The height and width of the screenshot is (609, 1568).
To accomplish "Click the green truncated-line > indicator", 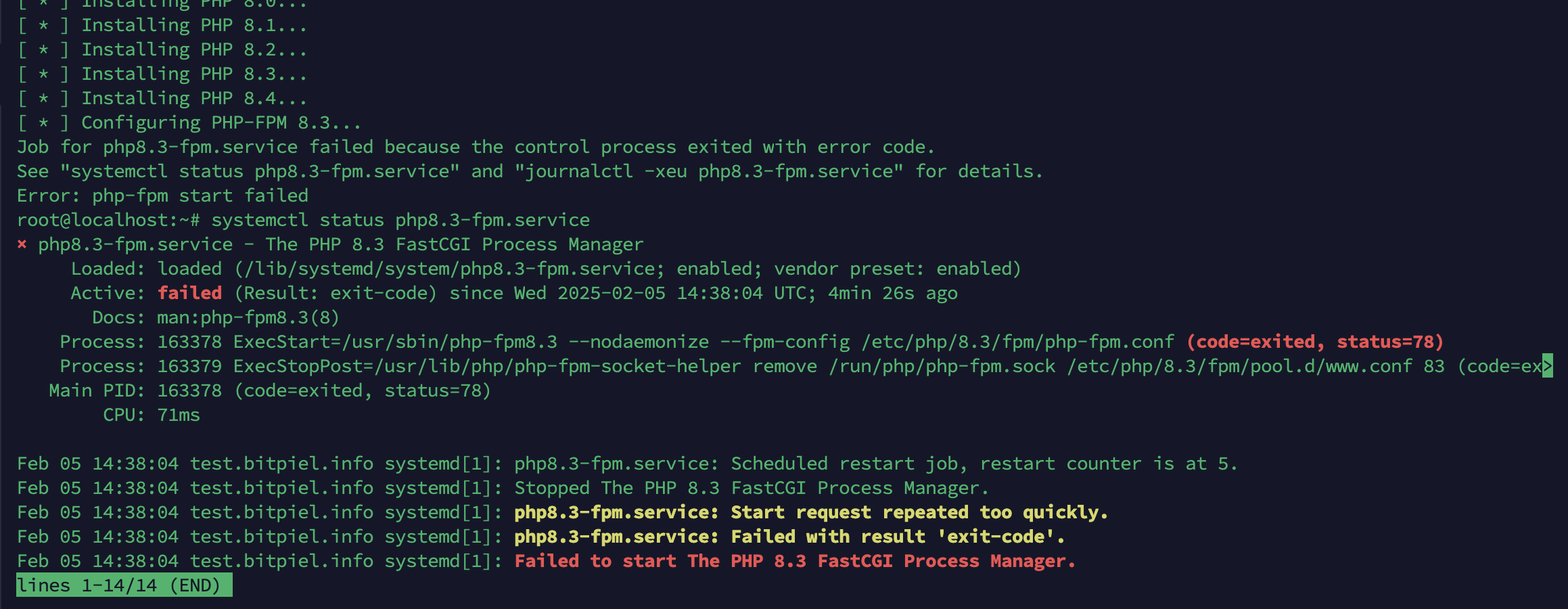I will tap(1547, 366).
